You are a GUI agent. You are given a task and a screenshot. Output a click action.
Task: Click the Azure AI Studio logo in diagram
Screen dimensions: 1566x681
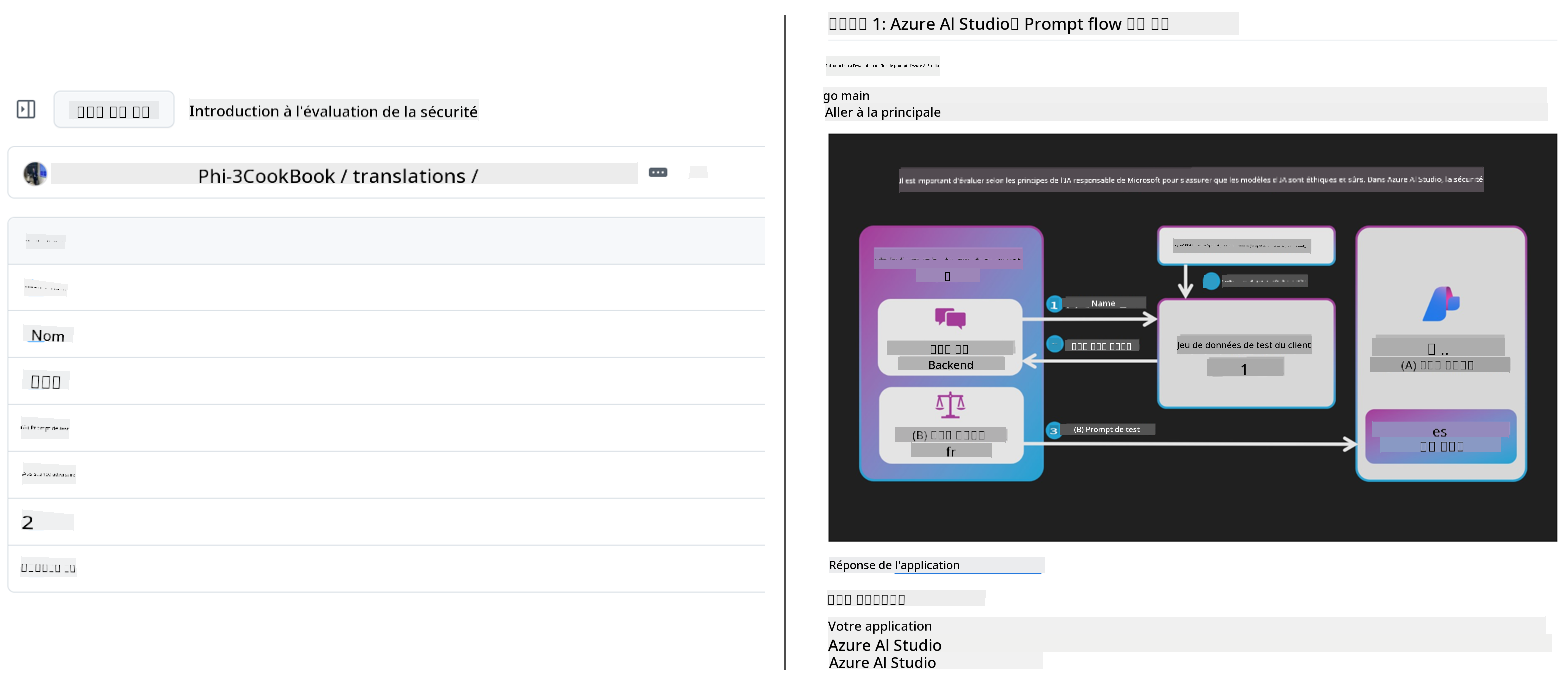[x=1441, y=303]
